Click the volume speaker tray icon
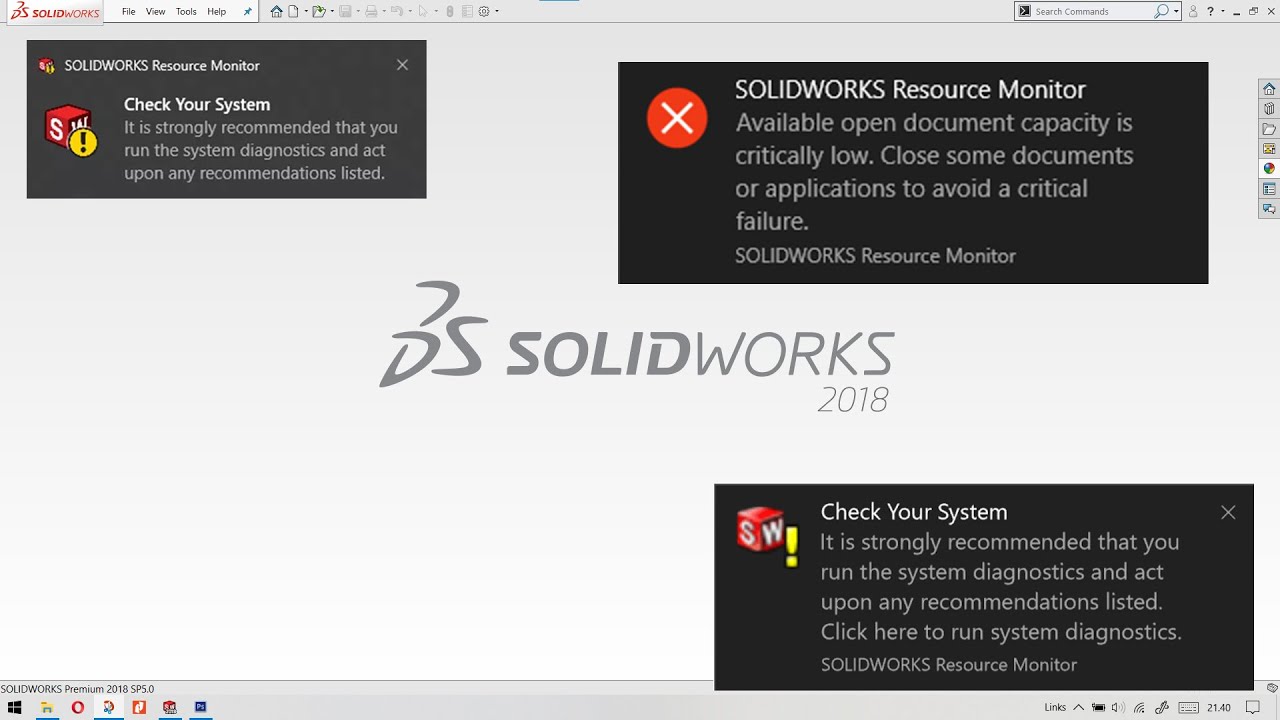This screenshot has width=1280, height=720. 1118,708
